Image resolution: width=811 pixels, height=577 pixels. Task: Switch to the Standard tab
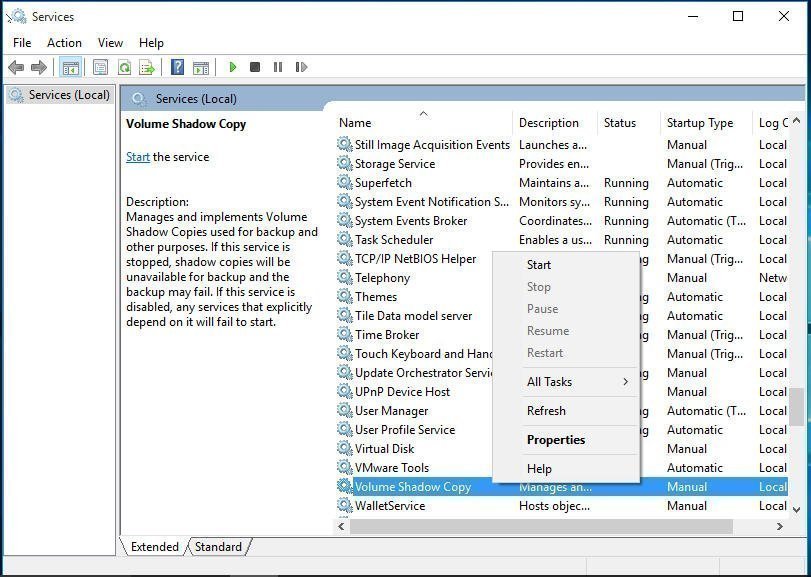click(x=218, y=547)
